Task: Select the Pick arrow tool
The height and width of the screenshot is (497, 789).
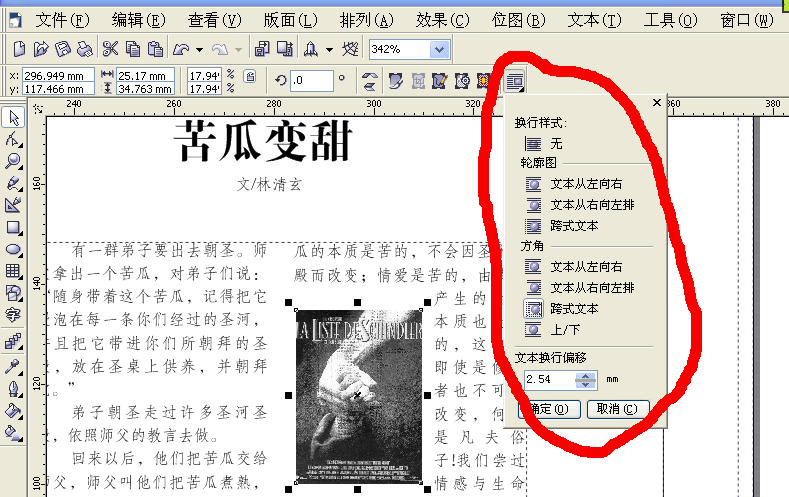Action: click(x=14, y=118)
